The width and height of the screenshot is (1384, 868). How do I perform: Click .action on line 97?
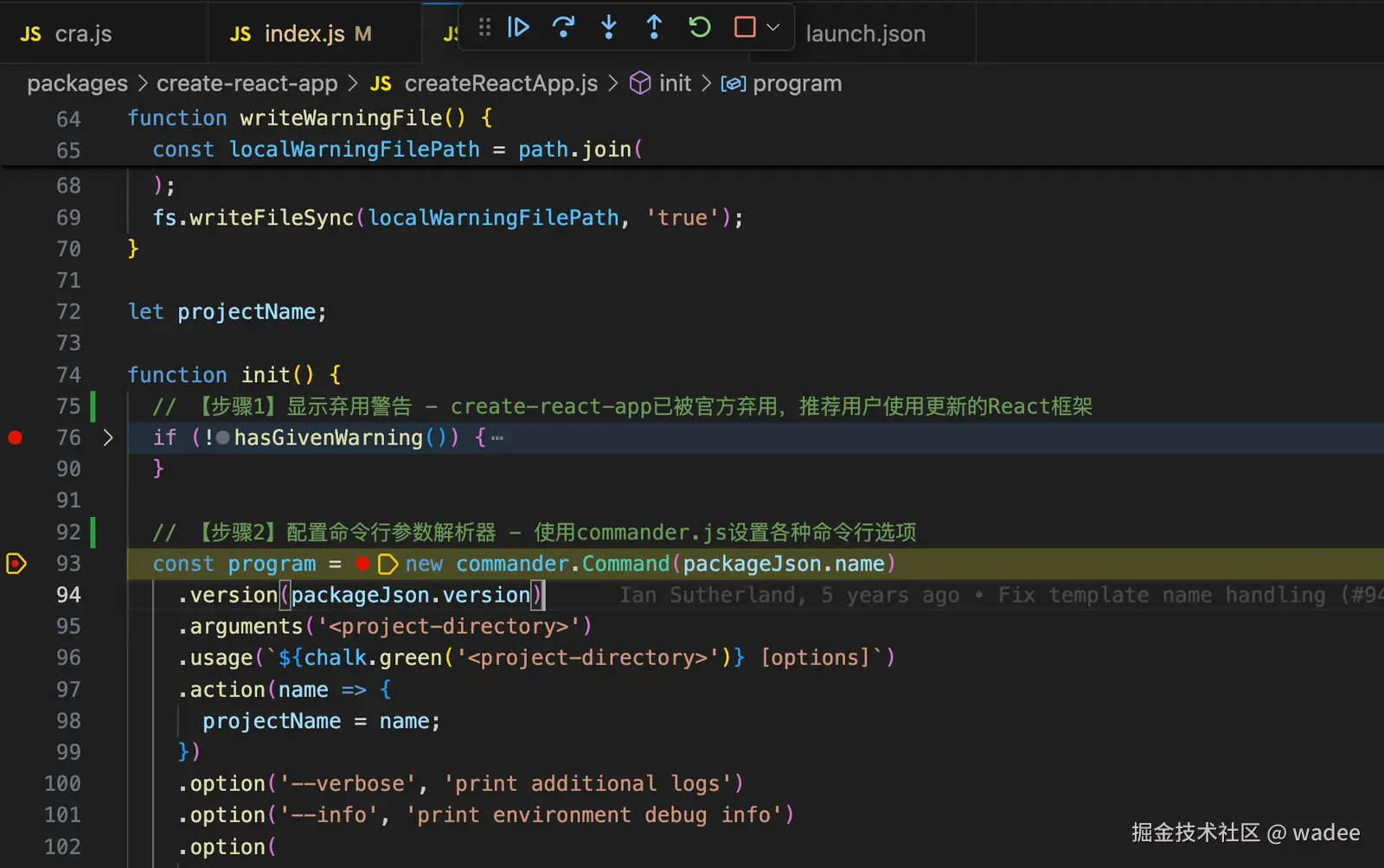[222, 690]
